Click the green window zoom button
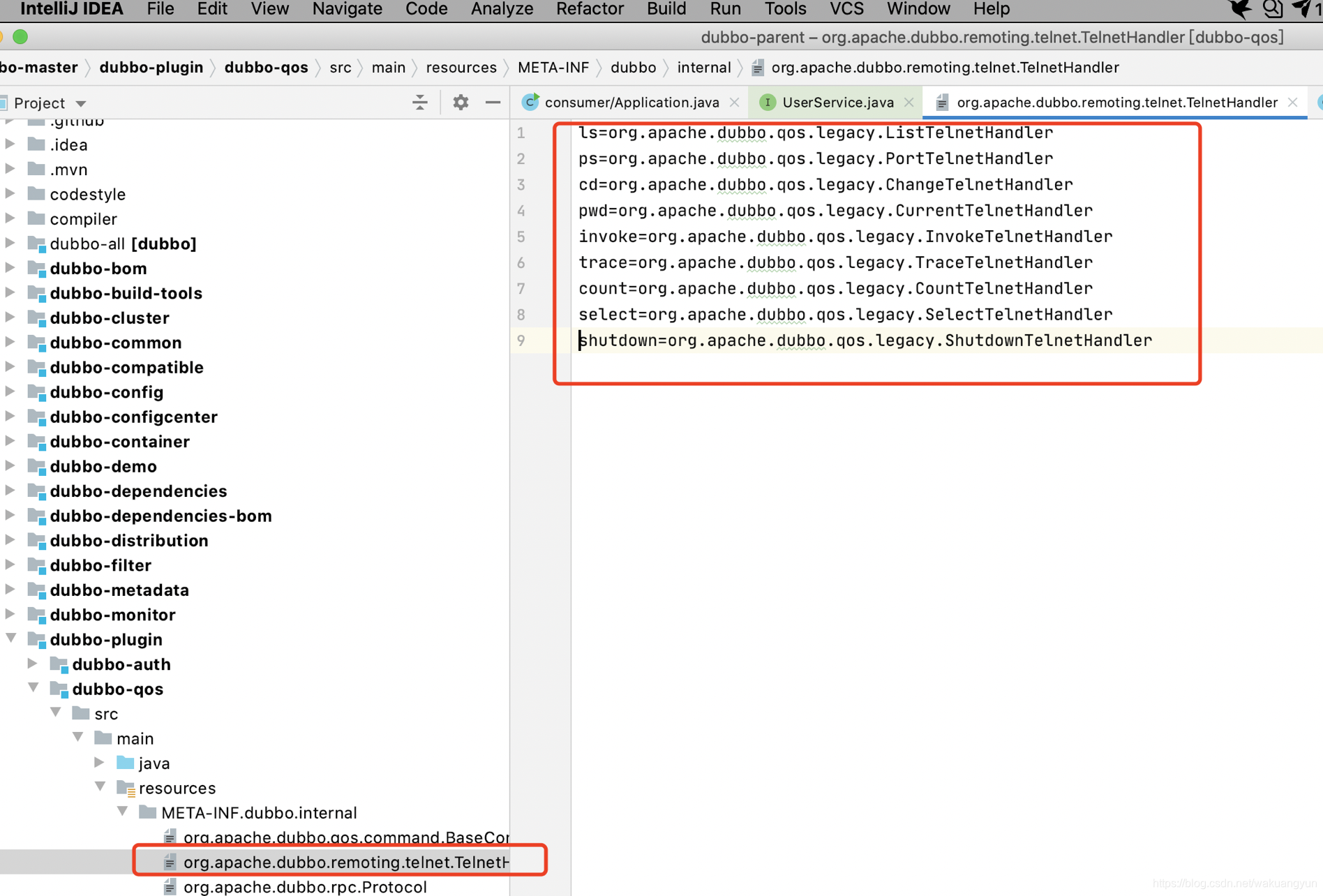 (x=20, y=37)
